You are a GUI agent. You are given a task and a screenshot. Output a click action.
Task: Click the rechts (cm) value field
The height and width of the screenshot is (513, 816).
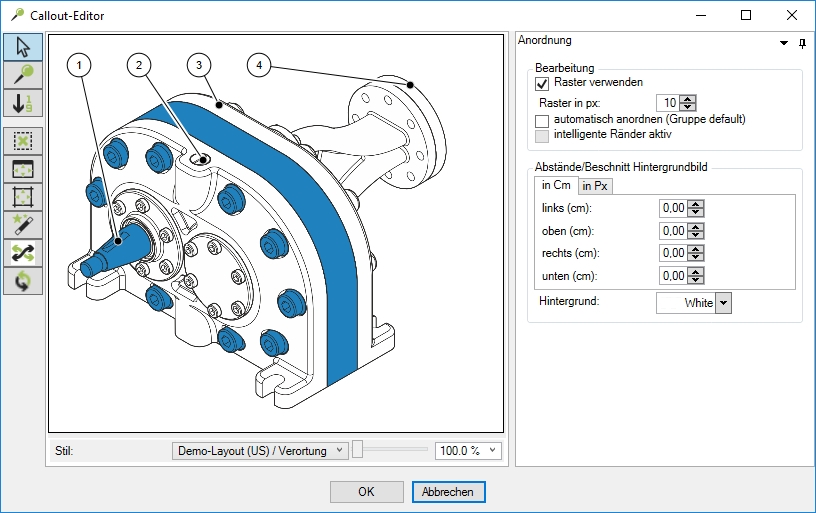coord(673,253)
